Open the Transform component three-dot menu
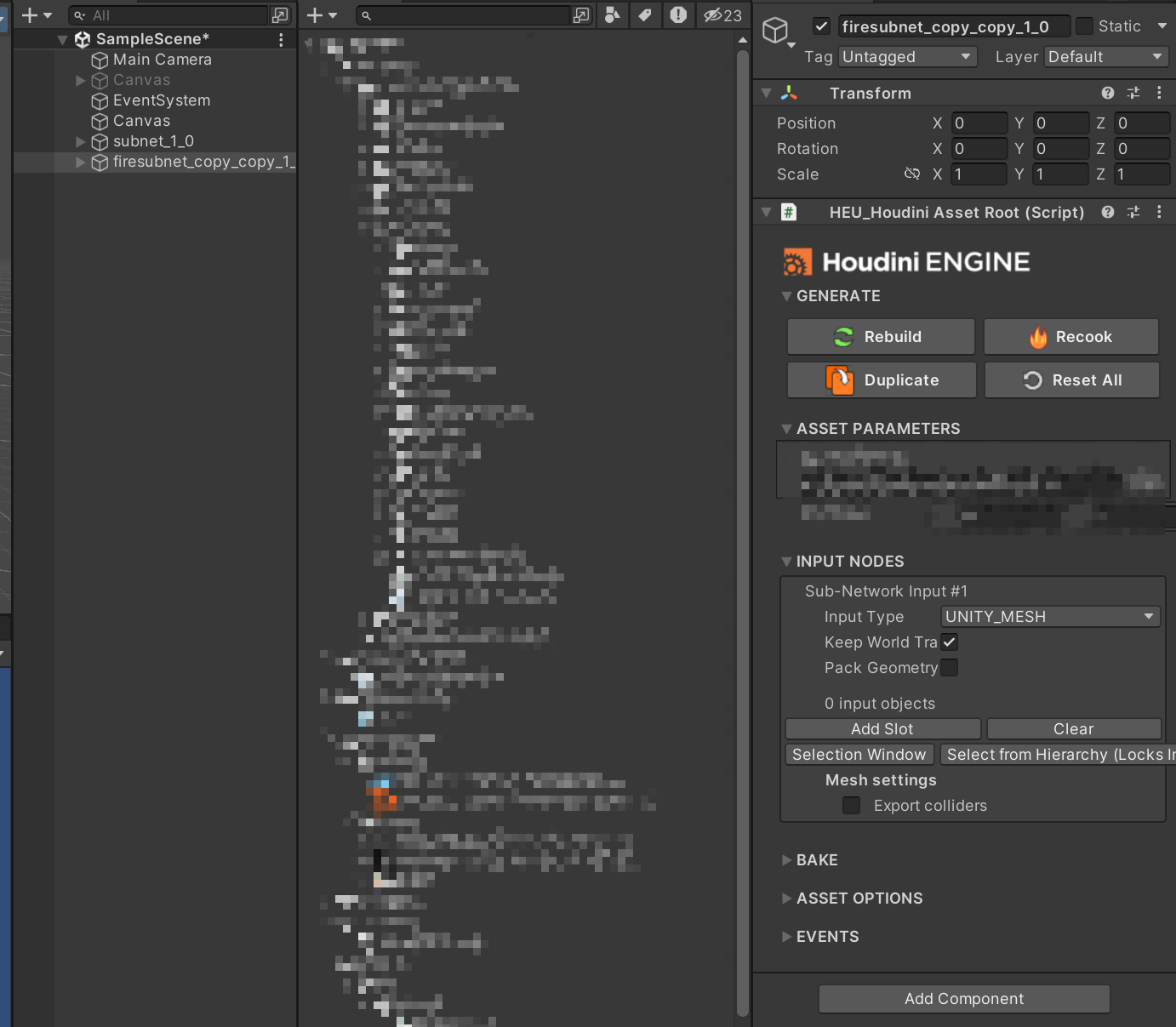 tap(1159, 93)
